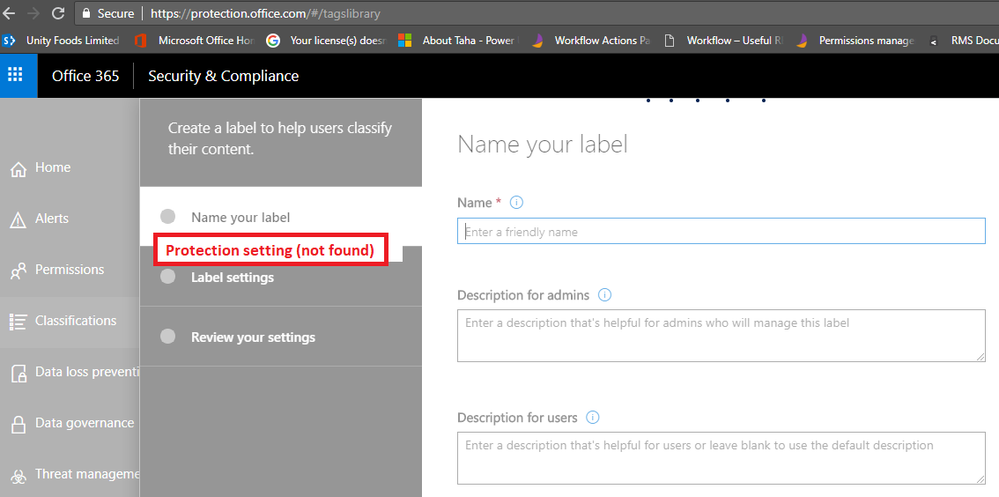The height and width of the screenshot is (497, 999).
Task: Click the Description for admins text area
Action: [721, 336]
